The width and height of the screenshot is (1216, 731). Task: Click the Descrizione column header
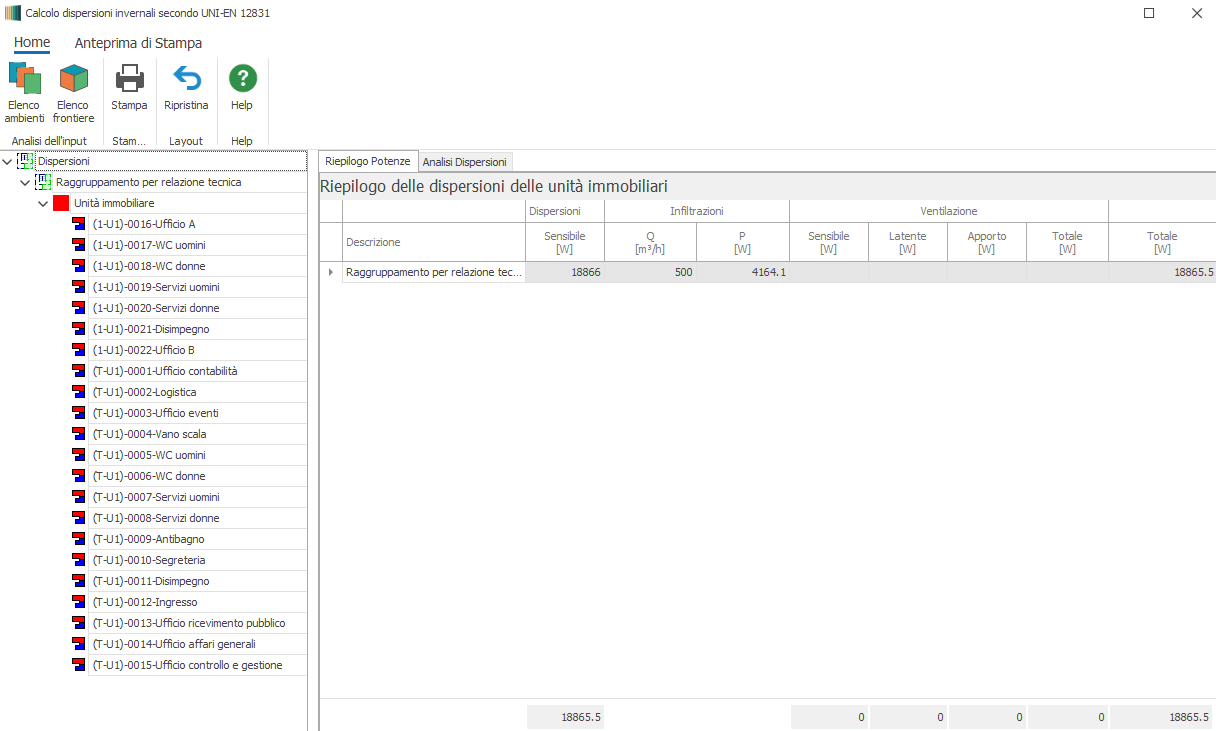pyautogui.click(x=373, y=242)
